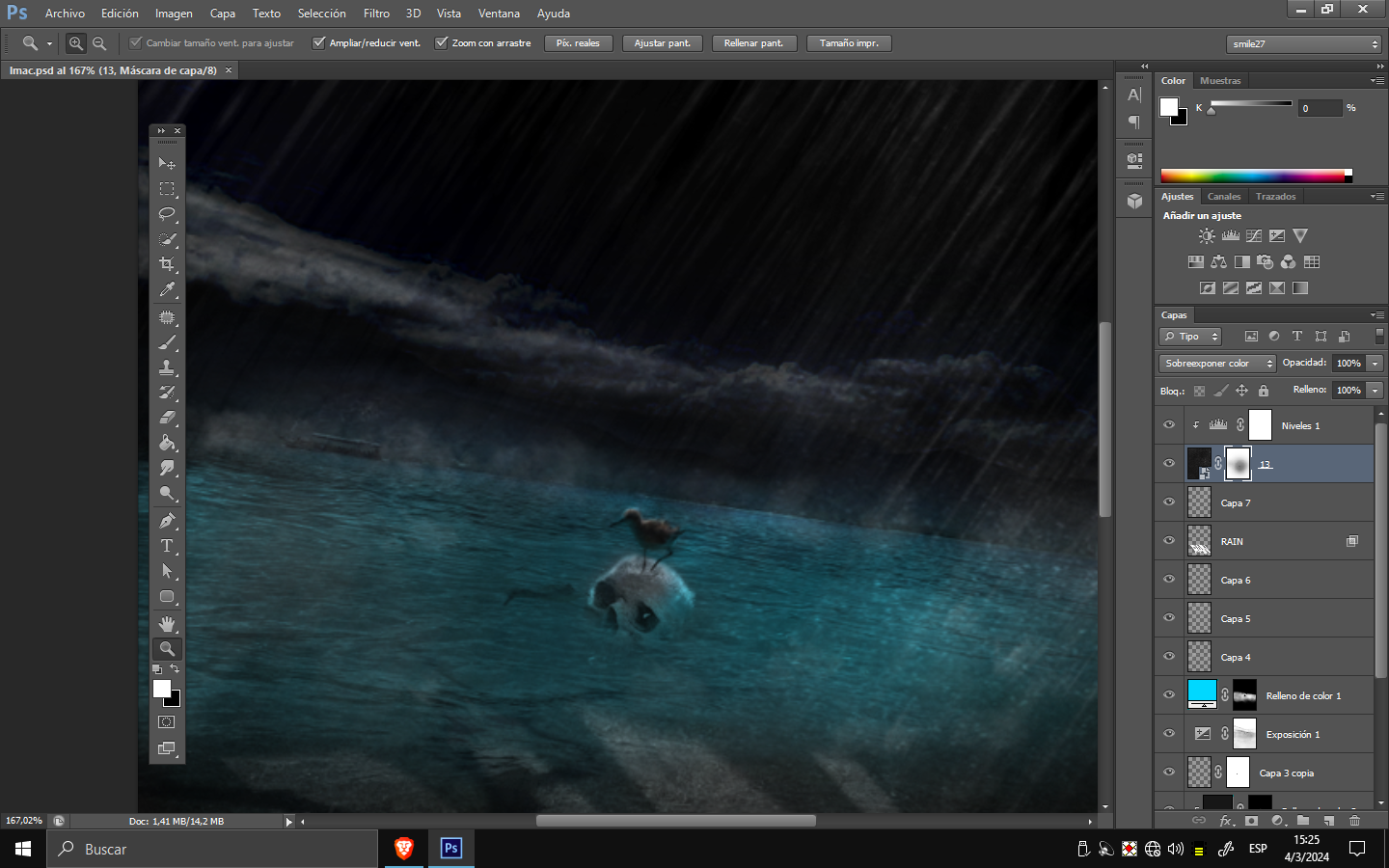
Task: Open the Opacidad dropdown arrow
Action: pyautogui.click(x=1375, y=364)
